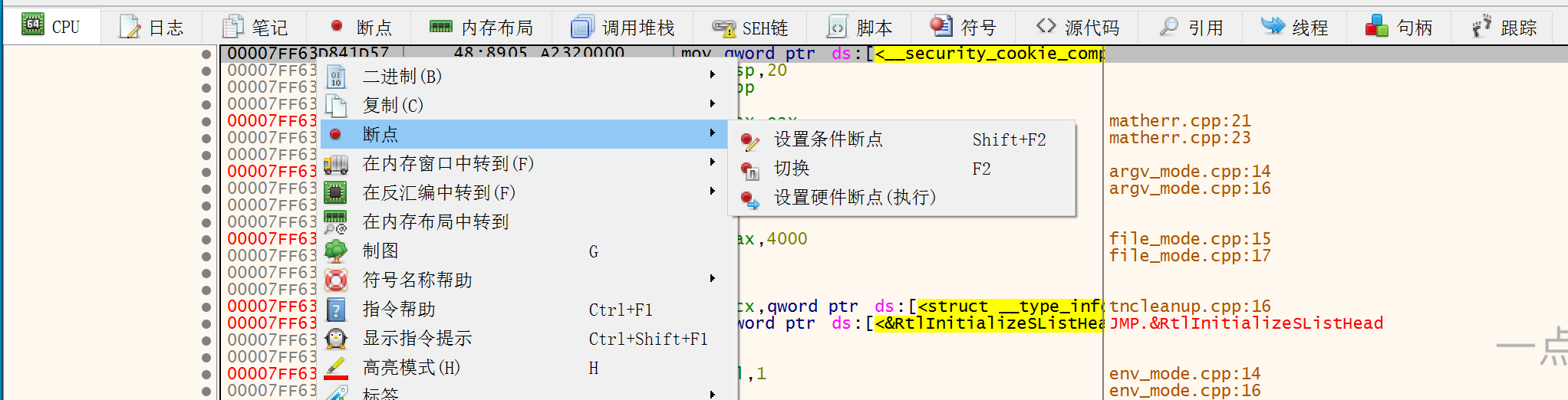This screenshot has height=400, width=1568.
Task: Click comment JMP.&RtlInitializeSListHead
Action: tap(1246, 323)
